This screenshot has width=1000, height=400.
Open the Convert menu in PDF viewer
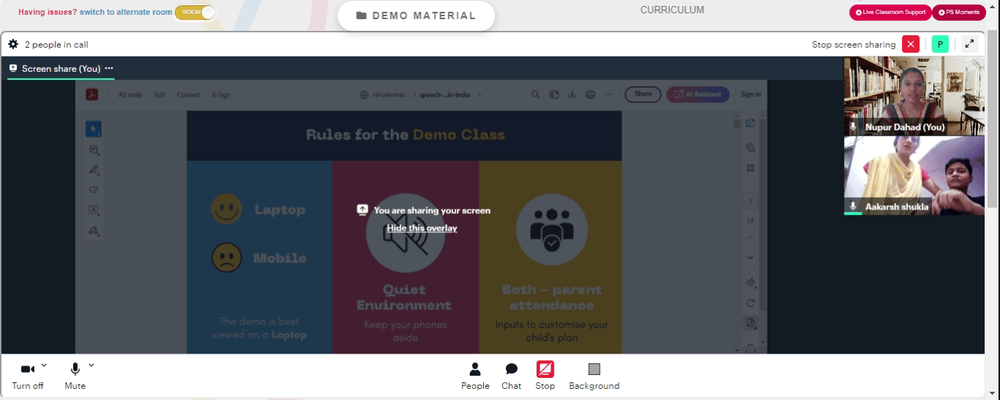pyautogui.click(x=189, y=94)
